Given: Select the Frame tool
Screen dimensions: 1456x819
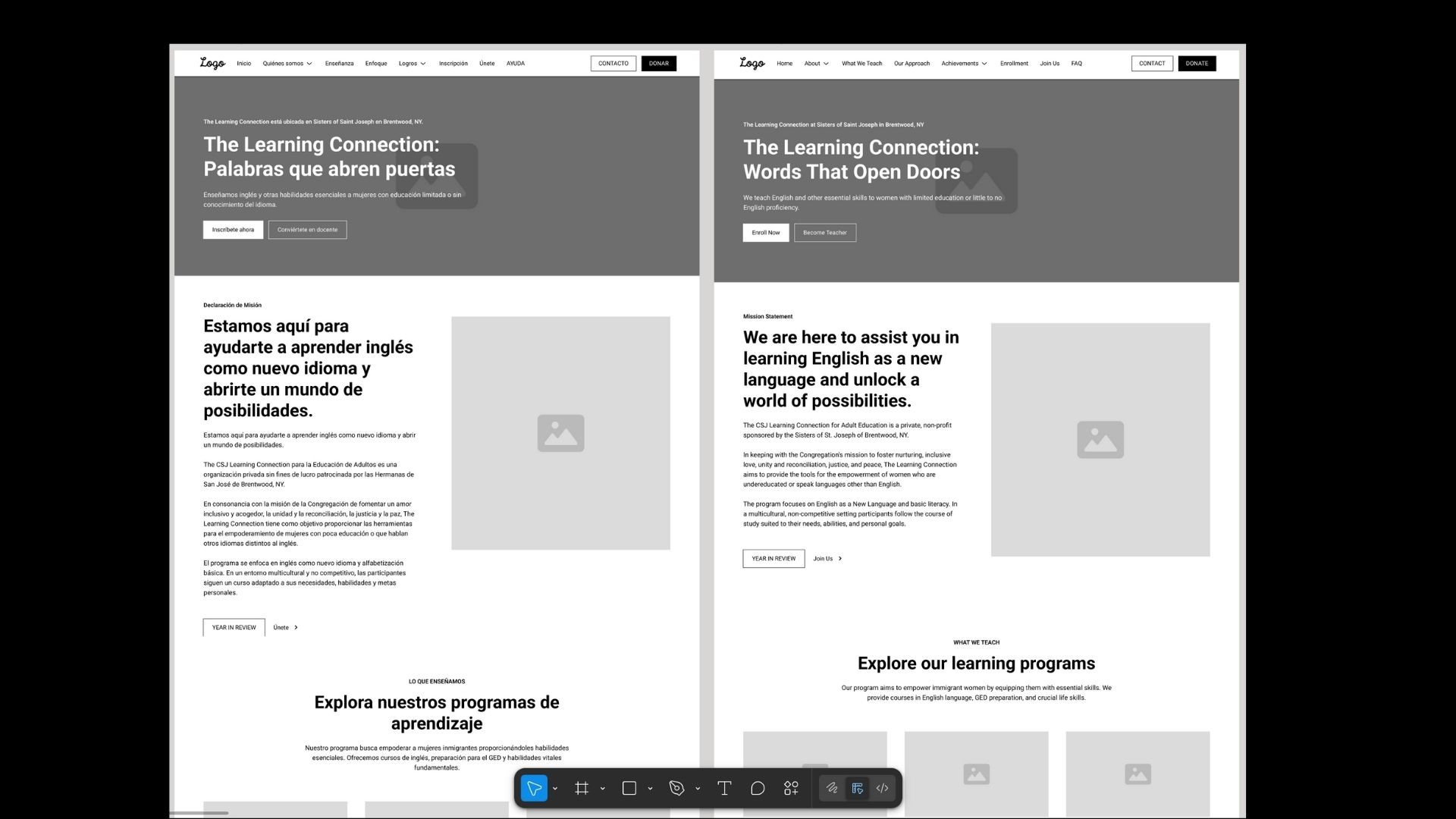Looking at the screenshot, I should 582,789.
